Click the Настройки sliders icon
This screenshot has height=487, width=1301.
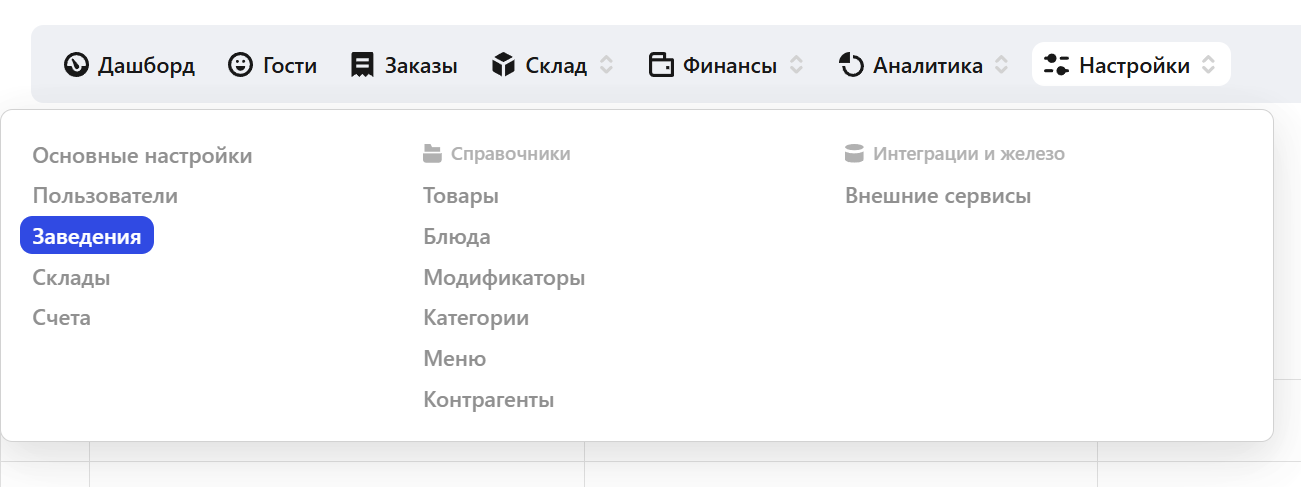(x=1056, y=66)
